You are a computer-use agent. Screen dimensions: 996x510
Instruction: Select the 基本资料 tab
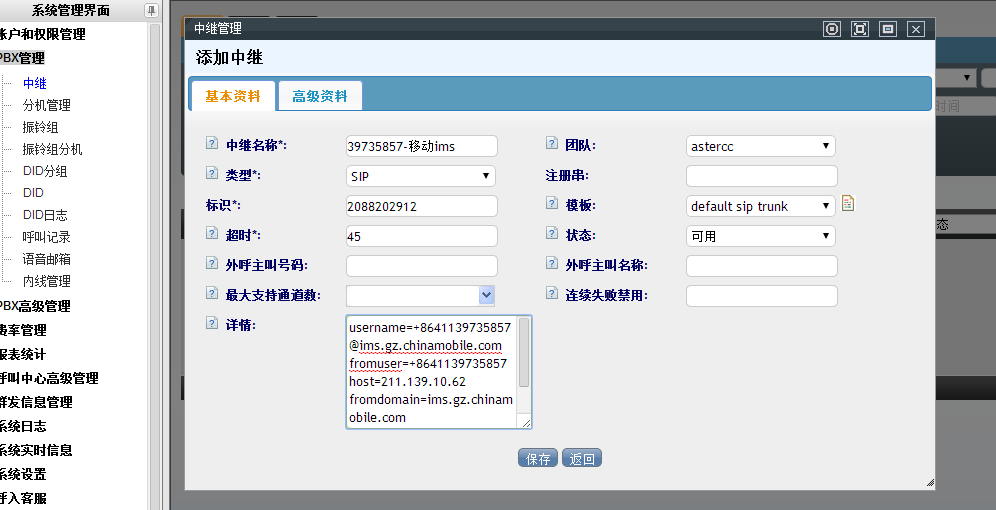click(233, 96)
